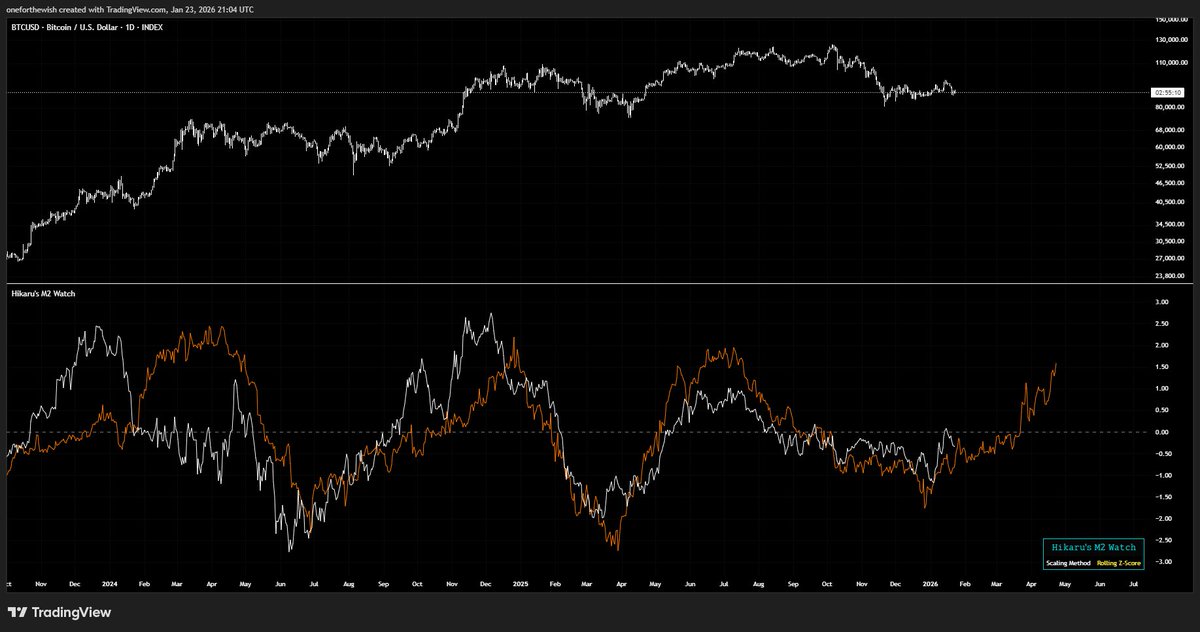Click the 1.50 indicator scale label
1200x632 pixels.
coord(1161,366)
